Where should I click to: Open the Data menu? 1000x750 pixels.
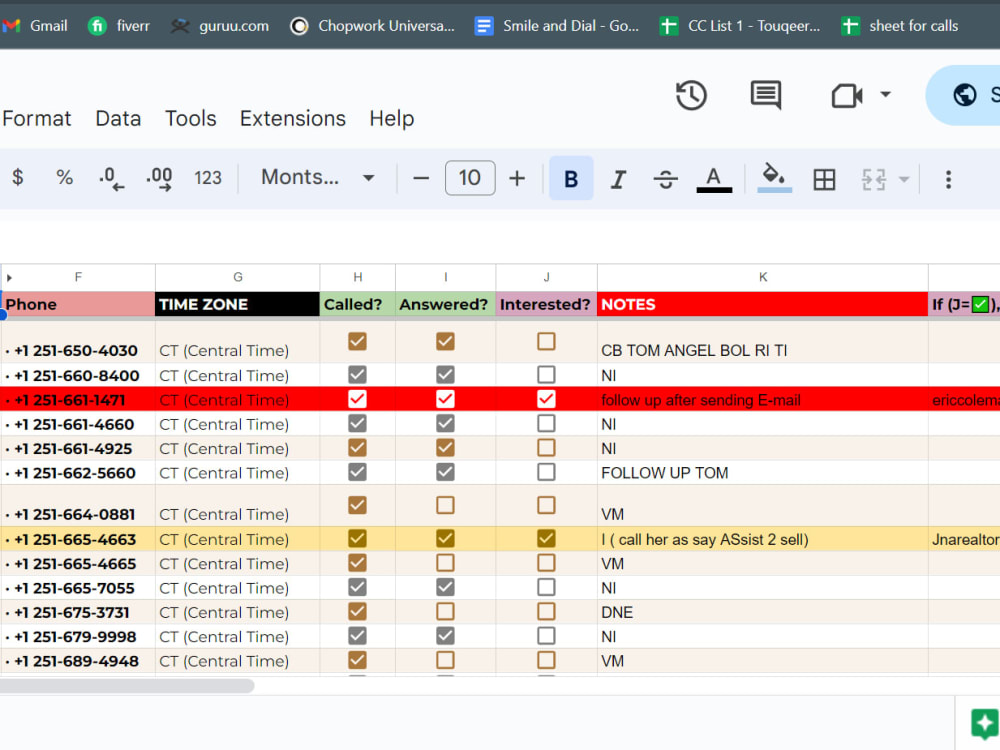[x=118, y=119]
